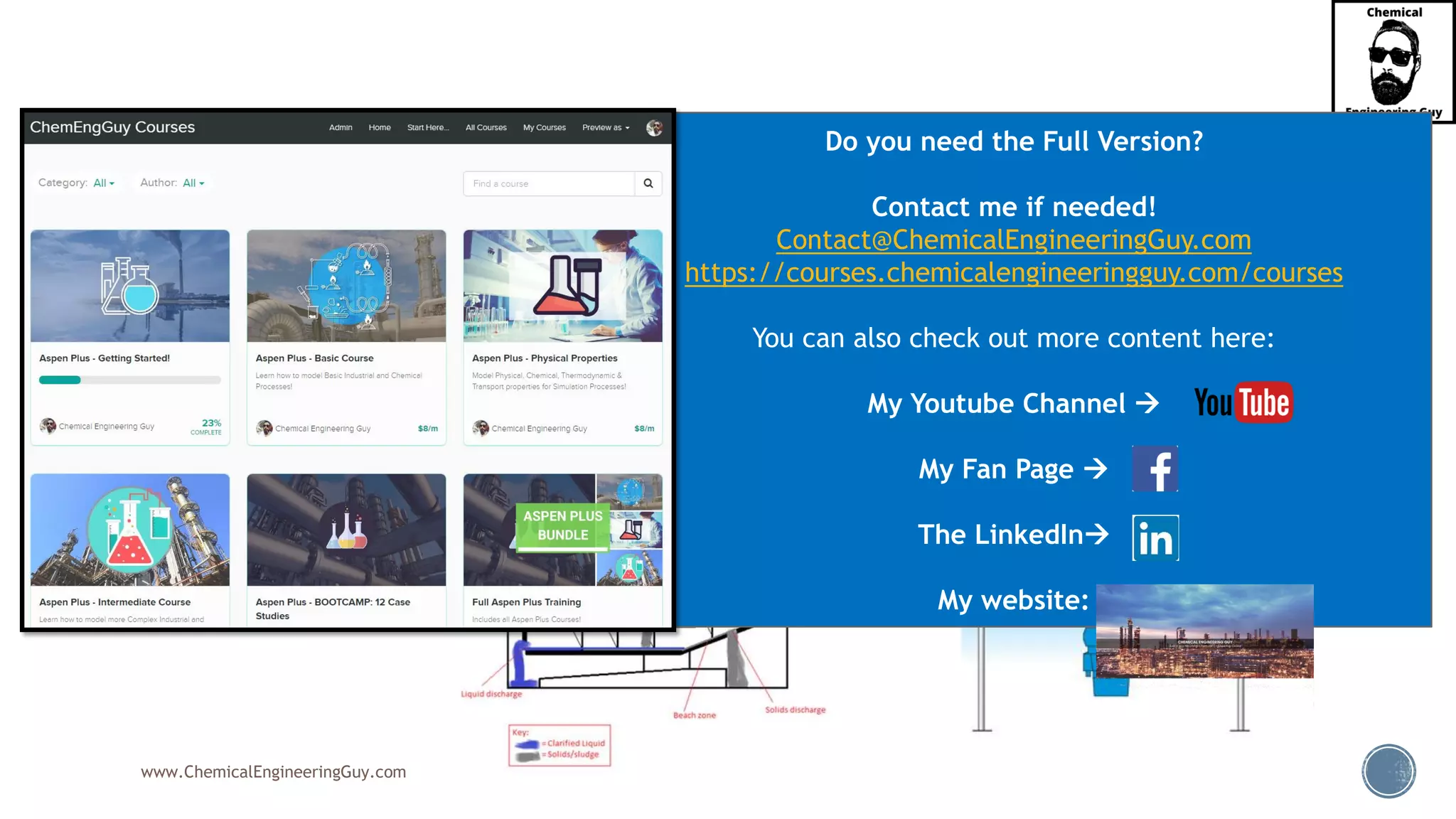Expand the Author All dropdown
The height and width of the screenshot is (819, 1456).
point(193,183)
